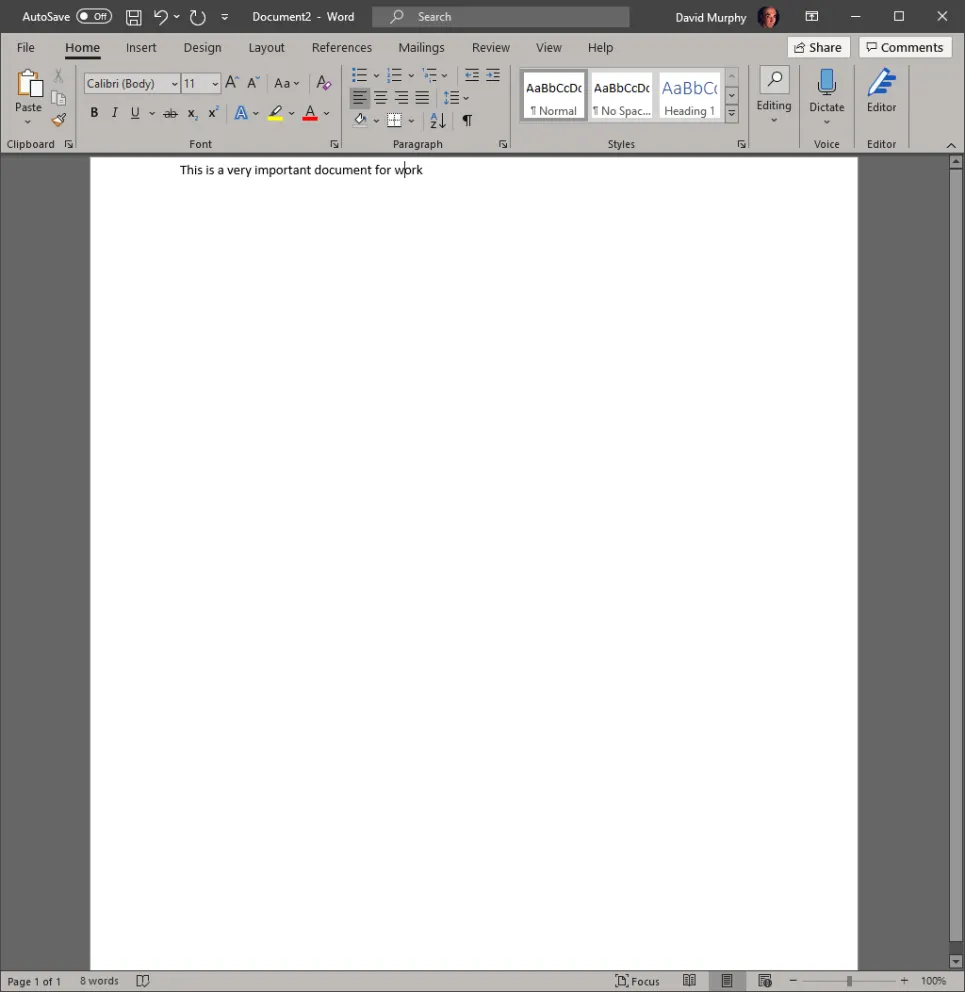Click the Save icon in title bar

tap(134, 17)
